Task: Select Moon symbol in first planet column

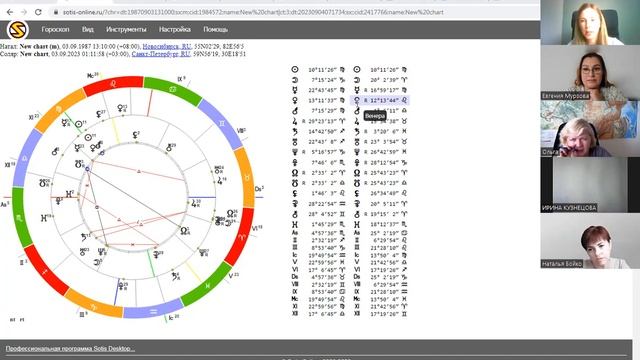Action: point(295,80)
